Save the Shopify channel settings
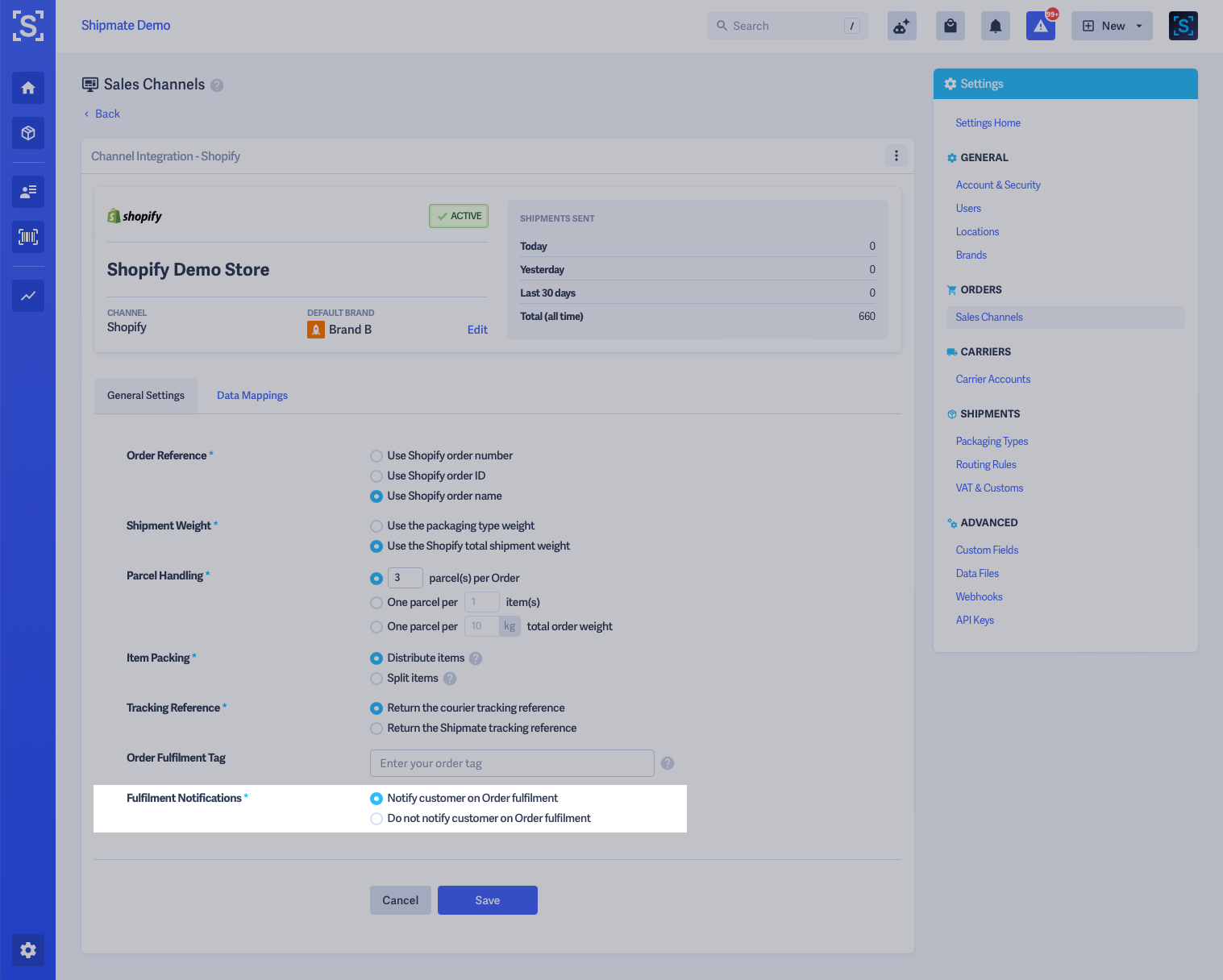Image resolution: width=1223 pixels, height=980 pixels. (x=487, y=900)
